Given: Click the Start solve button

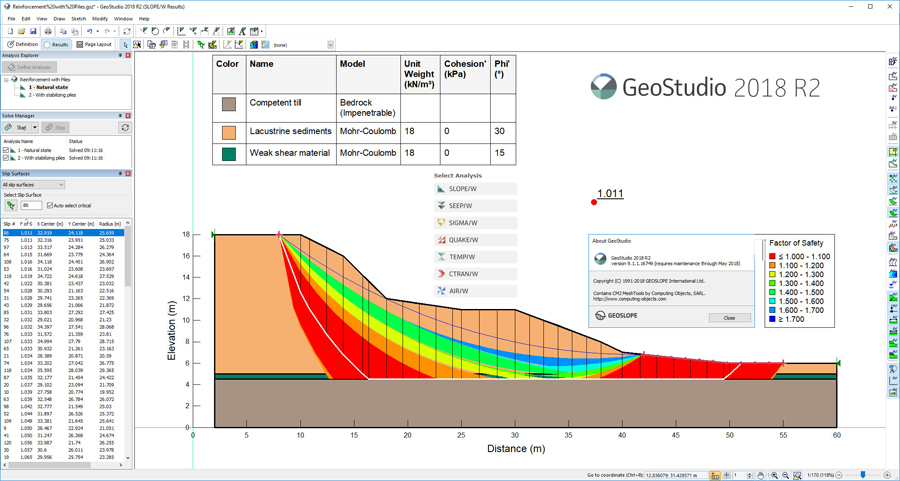Looking at the screenshot, I should 15,127.
